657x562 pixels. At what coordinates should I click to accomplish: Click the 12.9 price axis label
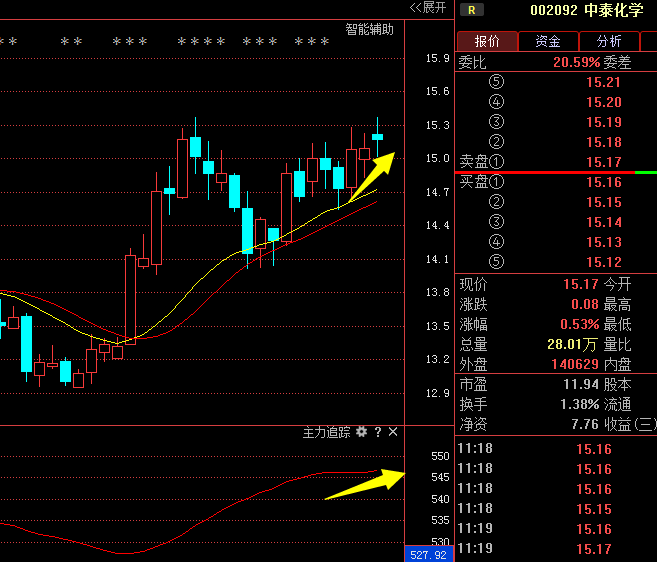(x=437, y=393)
